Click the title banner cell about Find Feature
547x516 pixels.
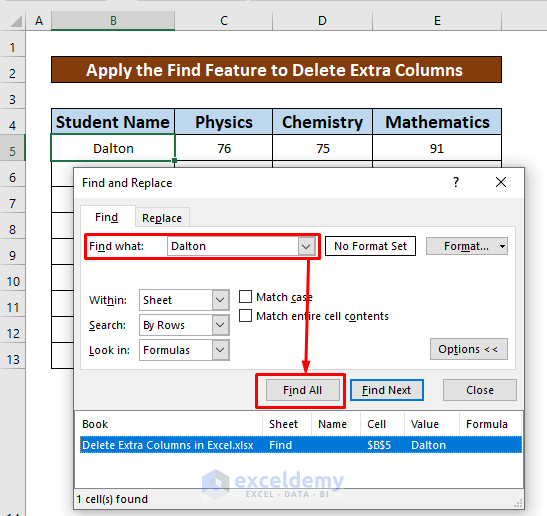[276, 70]
